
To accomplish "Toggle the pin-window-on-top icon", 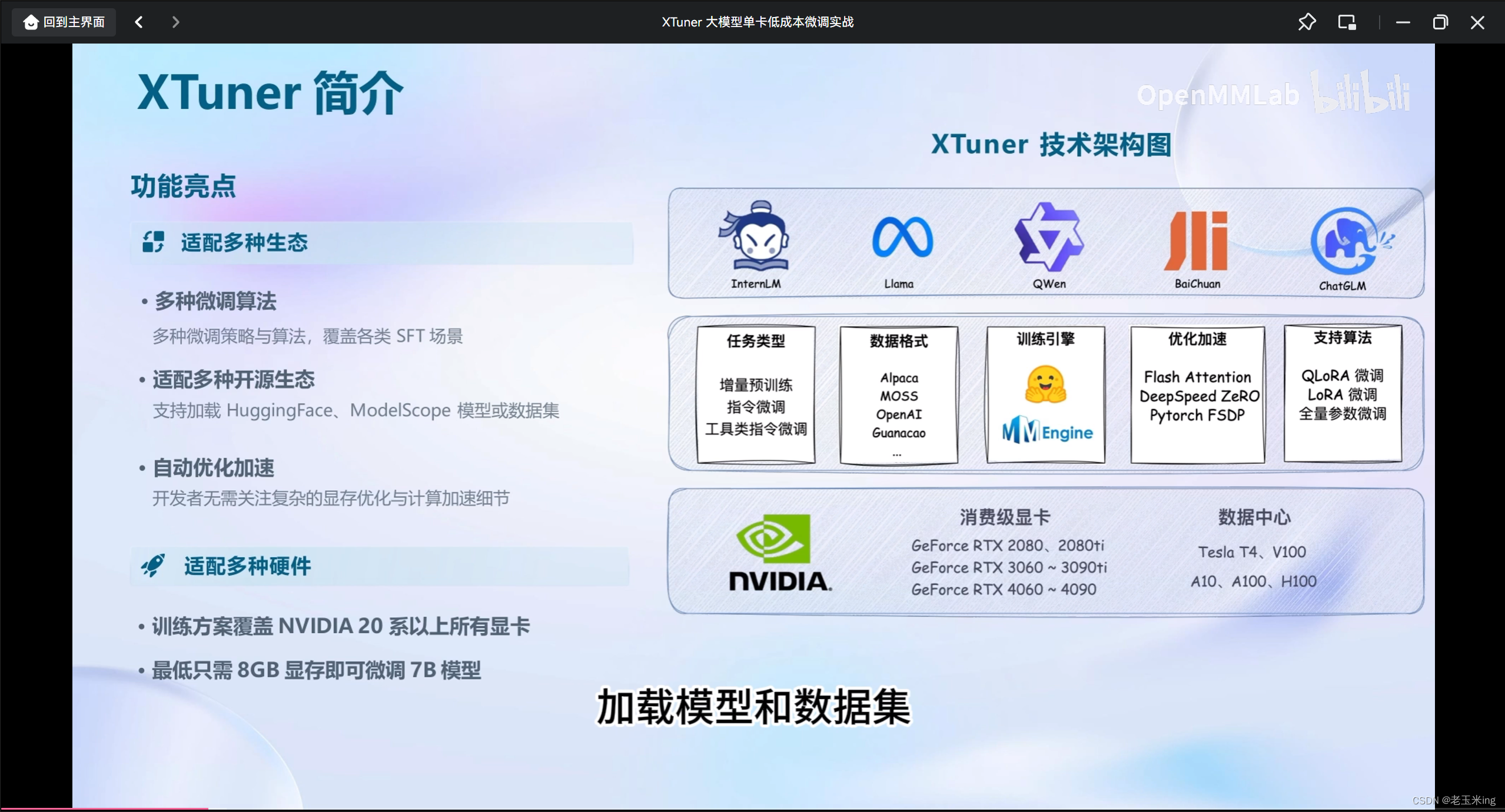I will [x=1307, y=22].
